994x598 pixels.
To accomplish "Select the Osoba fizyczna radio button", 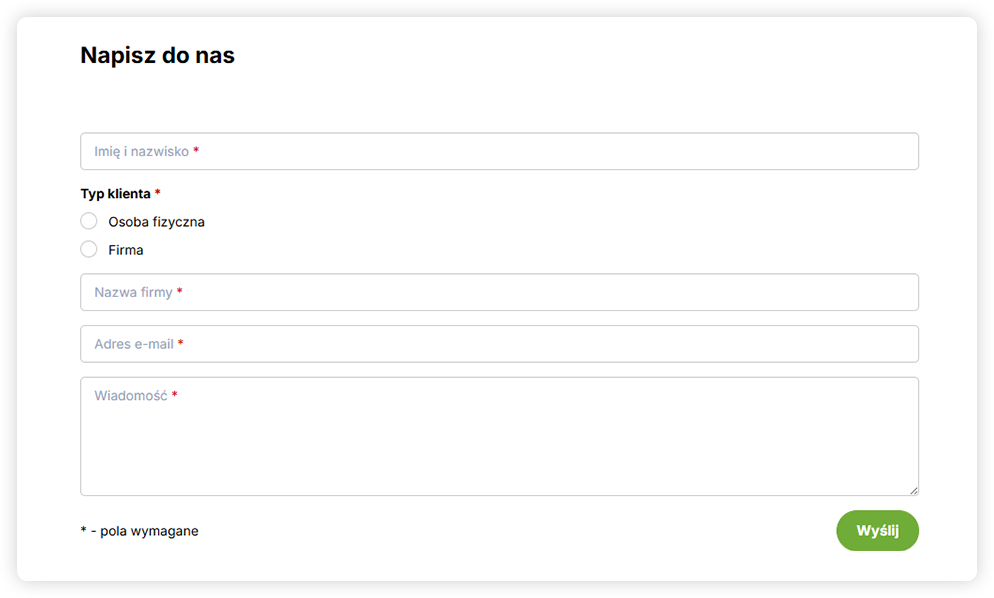I will coord(89,221).
